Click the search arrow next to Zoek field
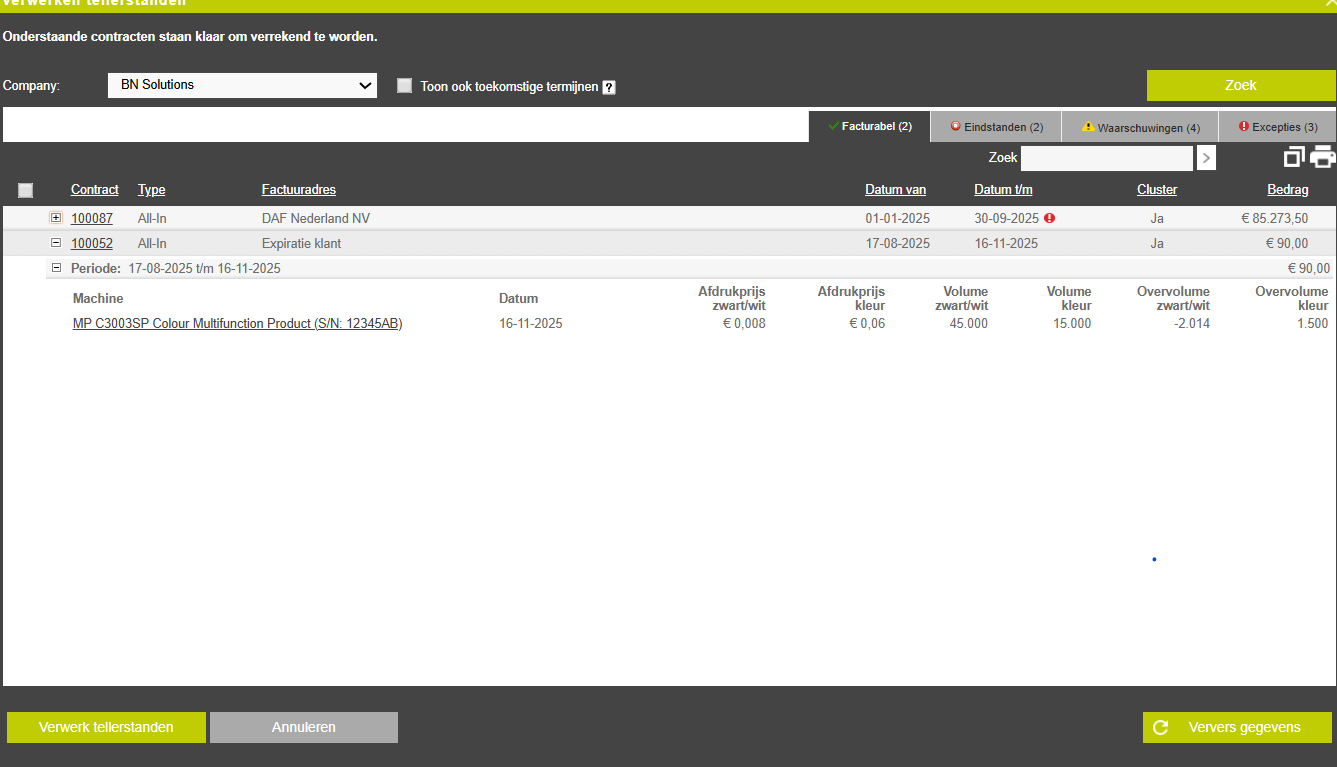This screenshot has height=767, width=1337. pos(1207,158)
